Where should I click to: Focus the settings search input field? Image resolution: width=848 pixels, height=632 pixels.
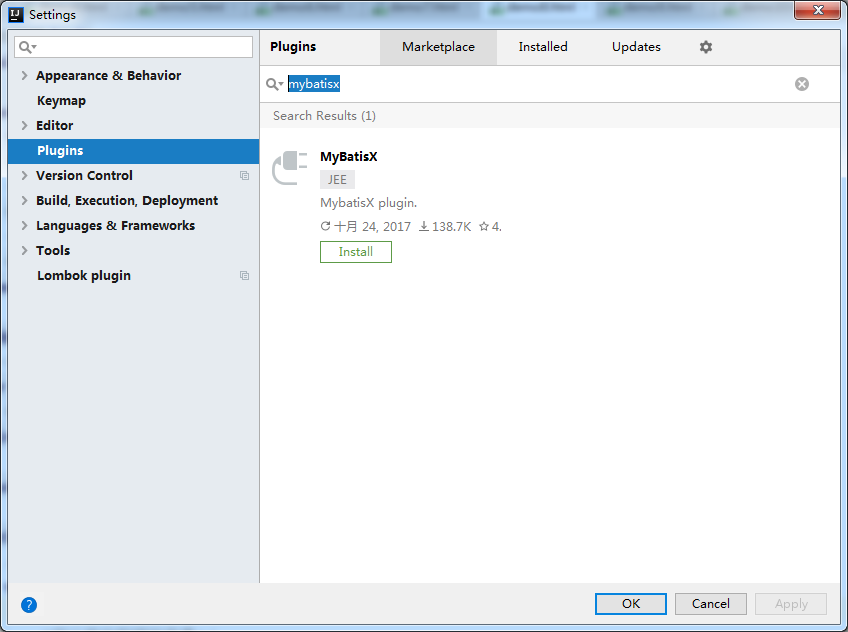[134, 47]
